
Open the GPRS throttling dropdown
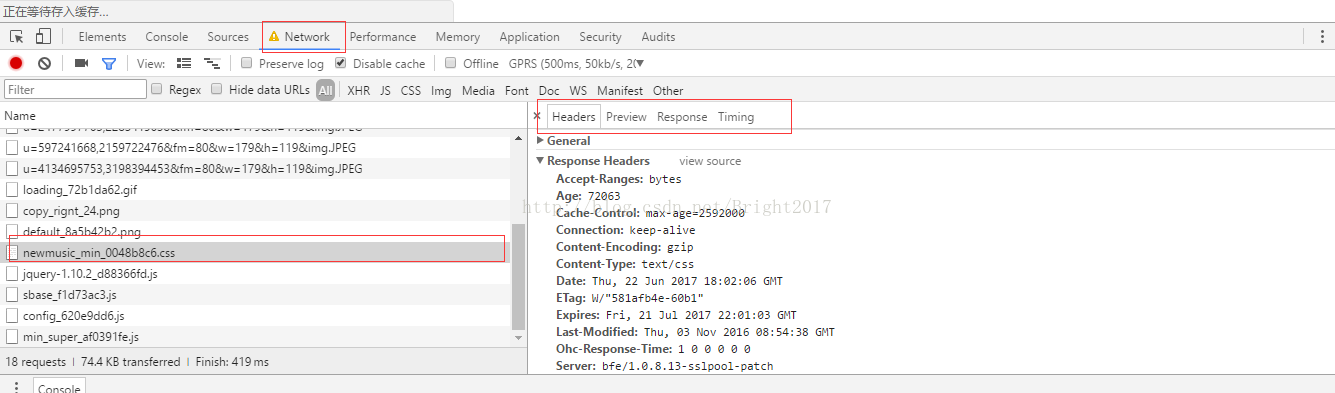coord(576,63)
